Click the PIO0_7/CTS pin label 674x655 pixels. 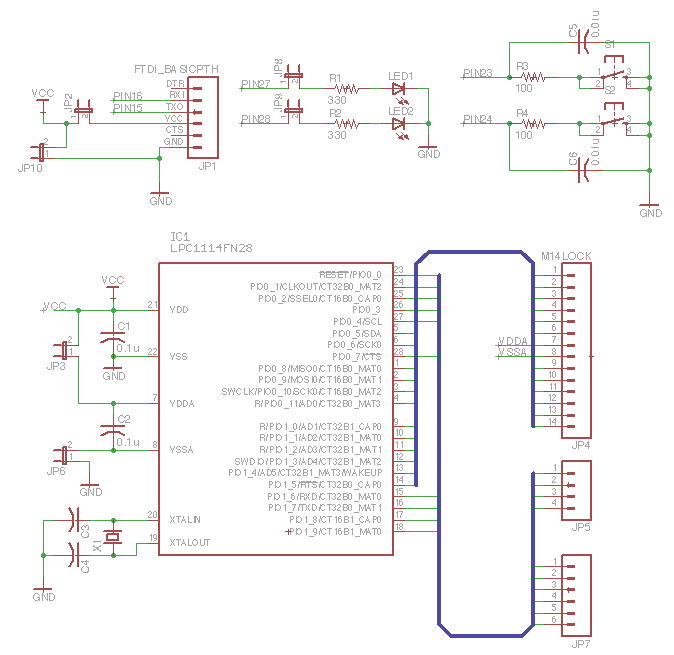357,357
